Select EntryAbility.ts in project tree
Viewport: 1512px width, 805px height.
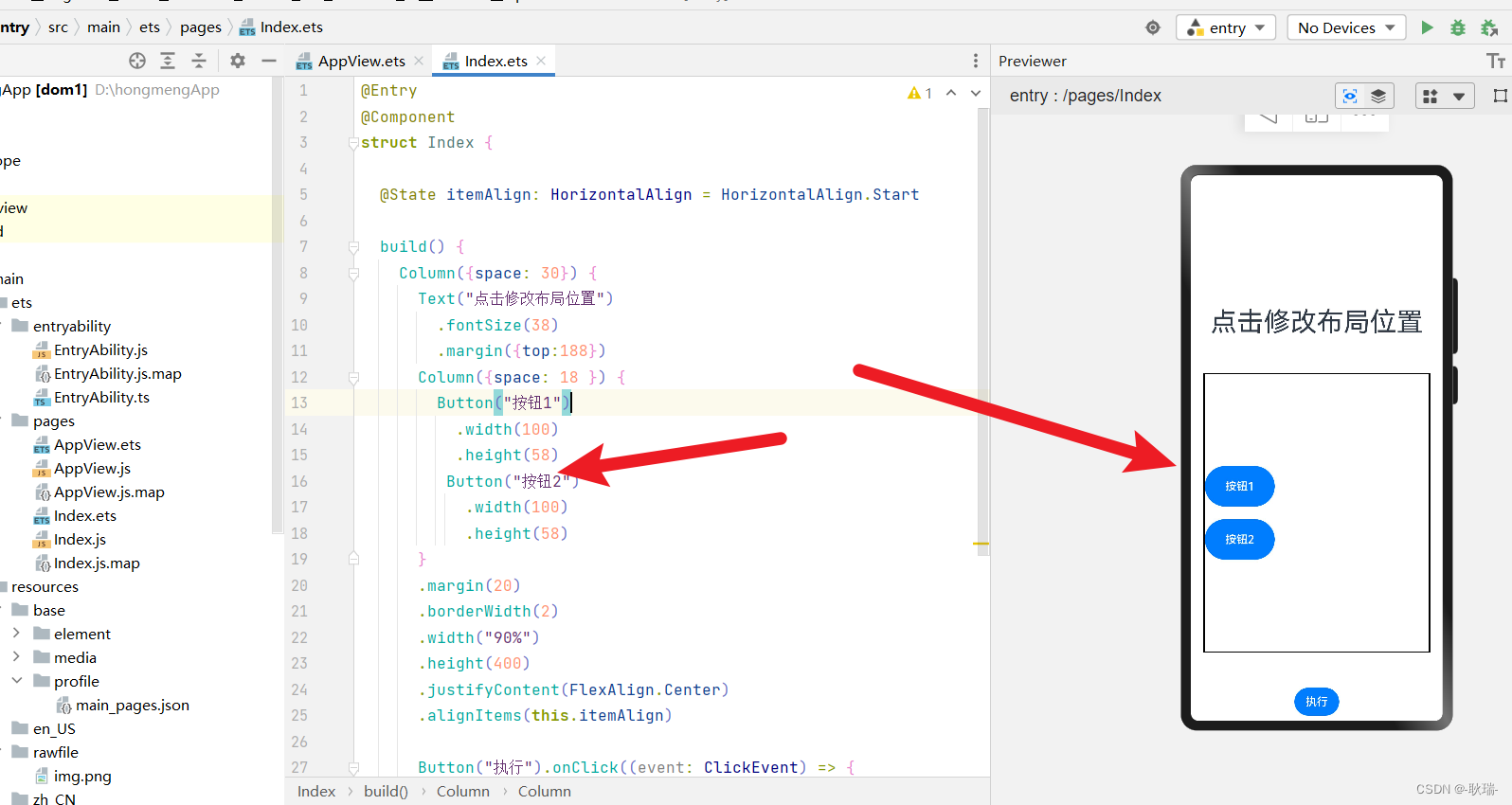pos(101,398)
